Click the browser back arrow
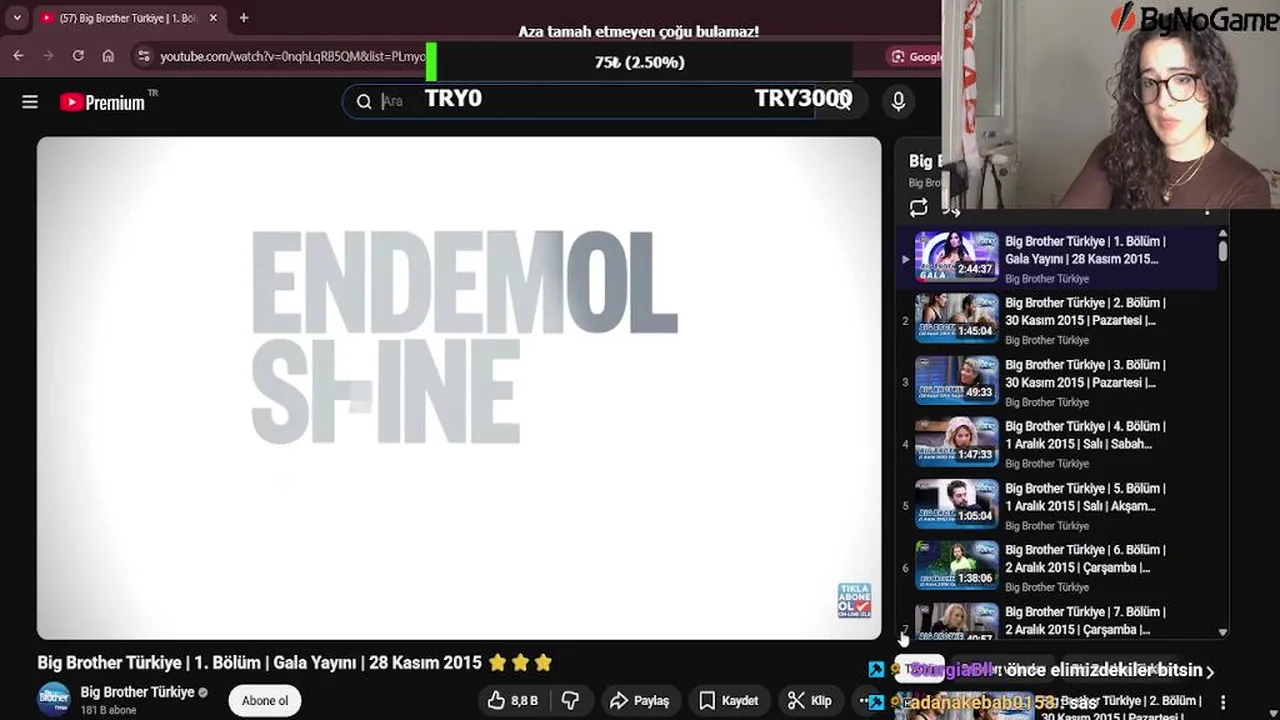Viewport: 1280px width, 720px height. (18, 56)
